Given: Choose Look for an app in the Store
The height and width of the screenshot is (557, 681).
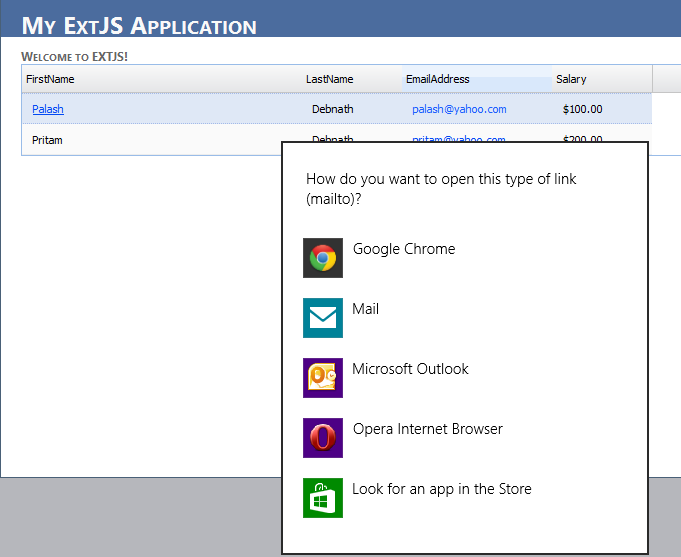Looking at the screenshot, I should click(x=442, y=489).
